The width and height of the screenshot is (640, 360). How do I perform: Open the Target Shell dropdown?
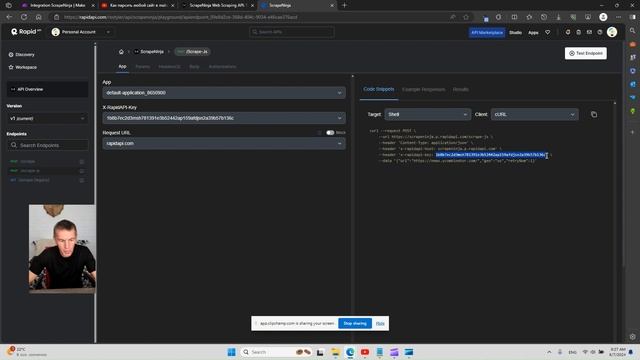pyautogui.click(x=427, y=114)
